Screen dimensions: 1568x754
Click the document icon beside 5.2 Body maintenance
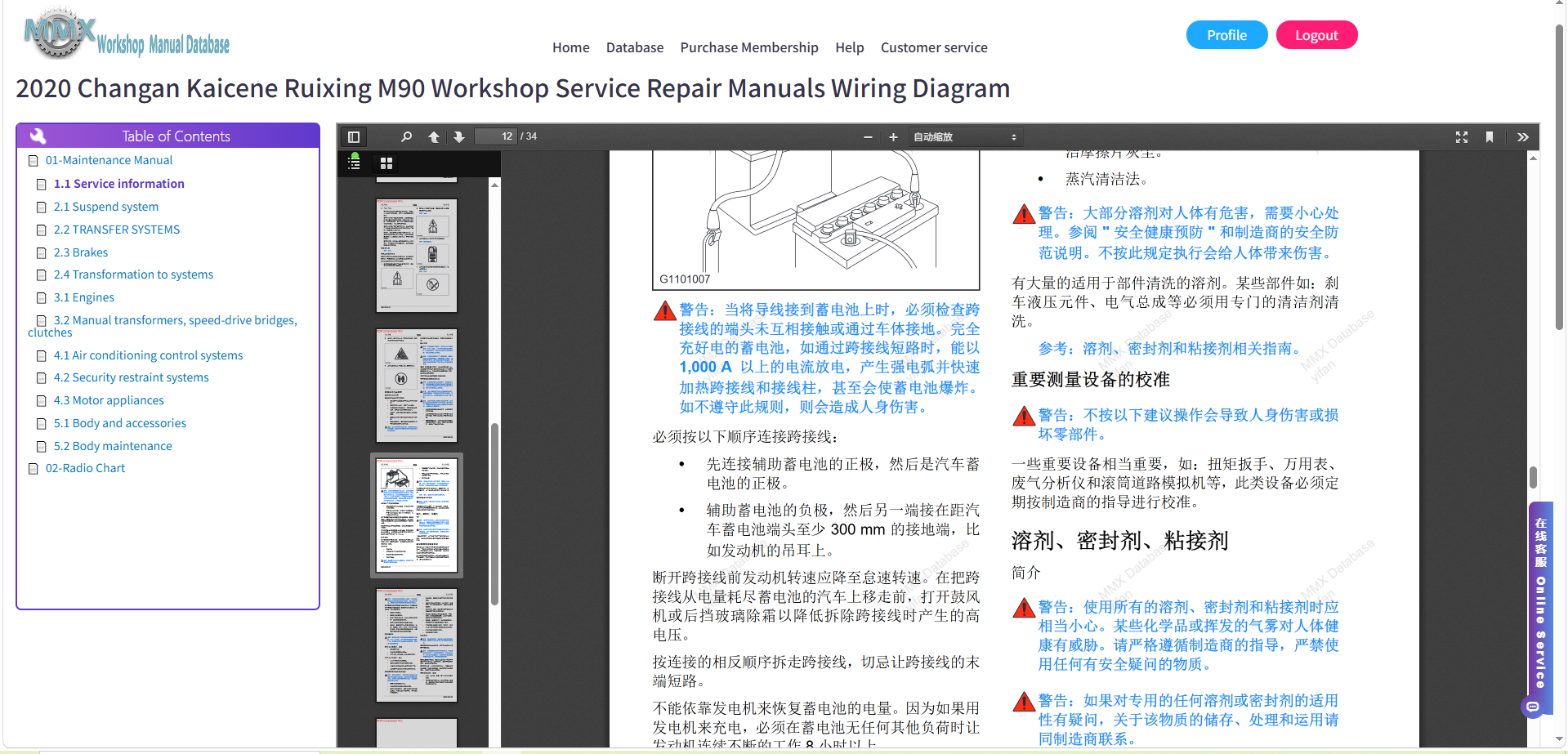pyautogui.click(x=42, y=447)
